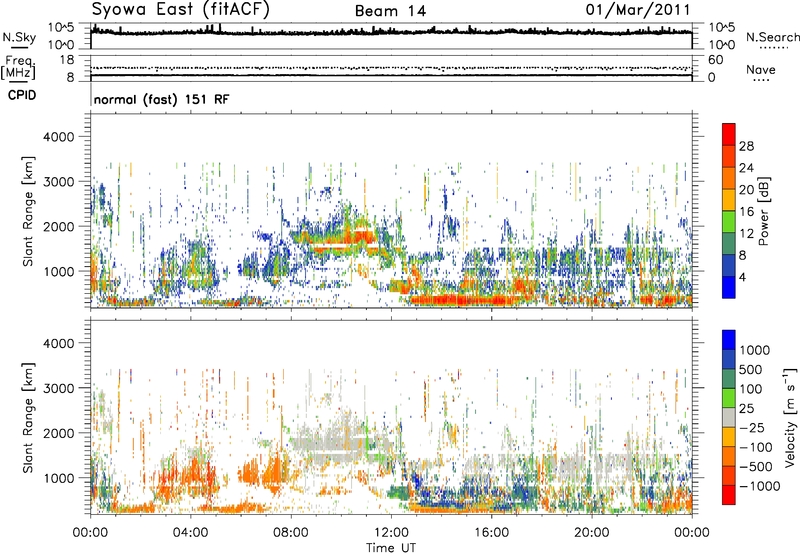Image resolution: width=800 pixels, height=554 pixels.
Task: Select the blue top segment of velocity colorbar
Action: pyautogui.click(x=729, y=340)
